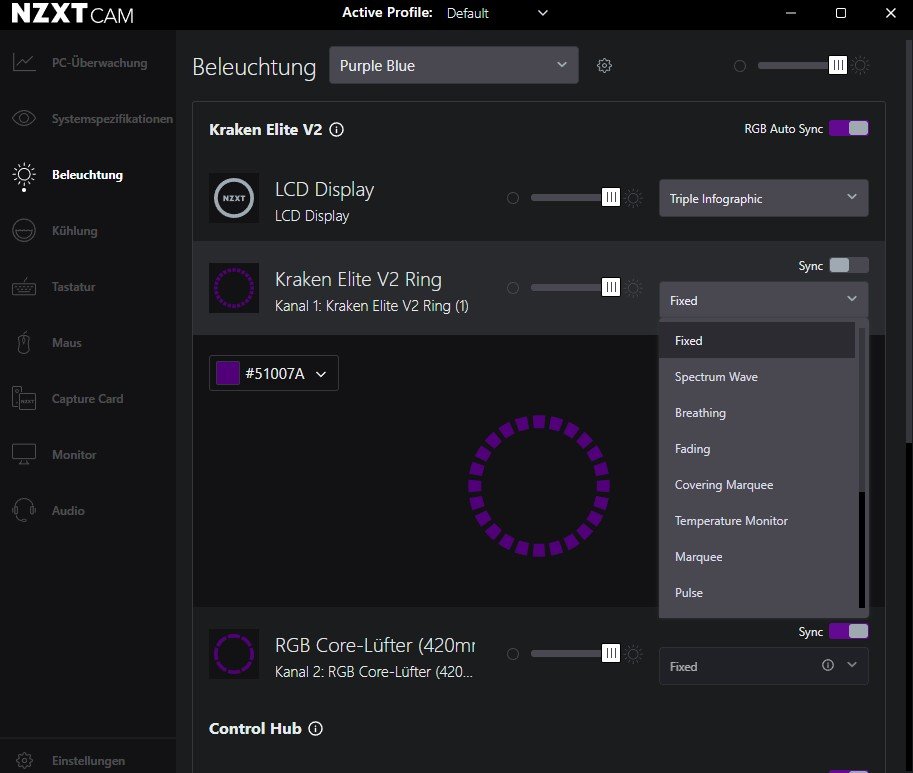The image size is (913, 773).
Task: Click Kraken Ring brightness maximum sun icon
Action: pyautogui.click(x=634, y=288)
